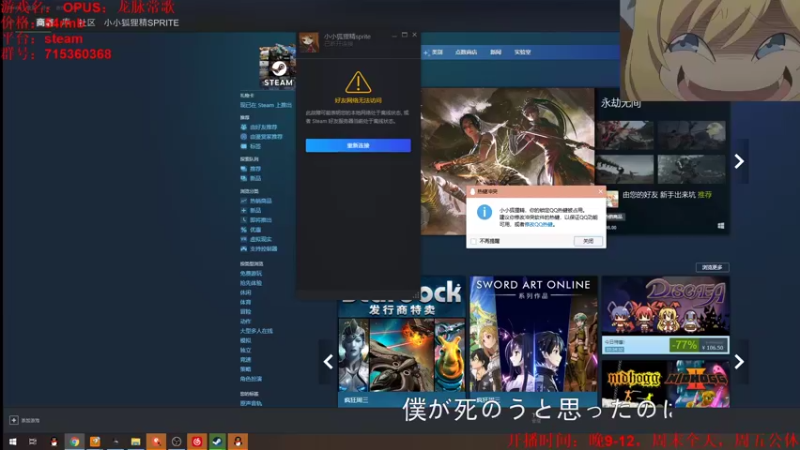Open the last taskbar app with avatar icon

[238, 441]
